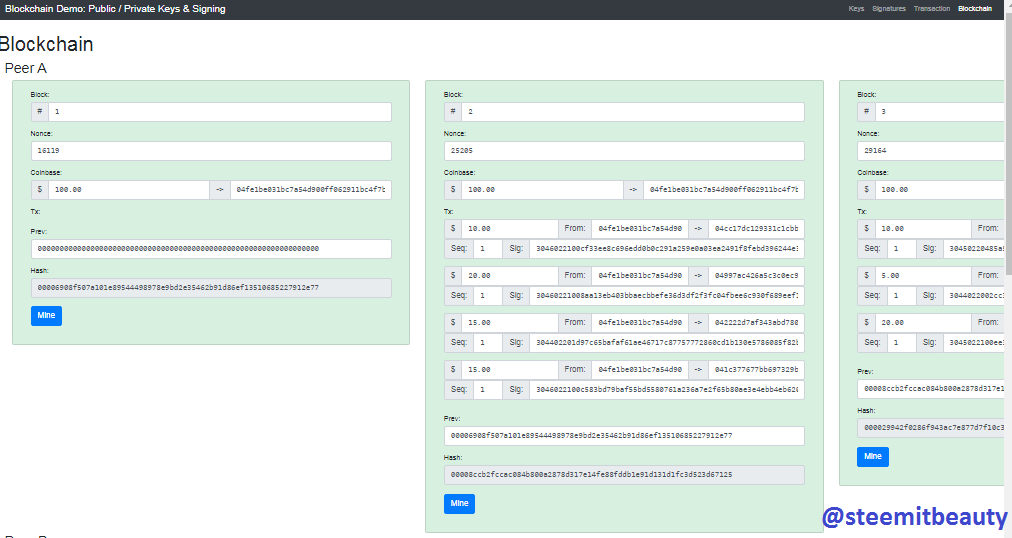Select block 2 Prev hash field

tap(624, 436)
